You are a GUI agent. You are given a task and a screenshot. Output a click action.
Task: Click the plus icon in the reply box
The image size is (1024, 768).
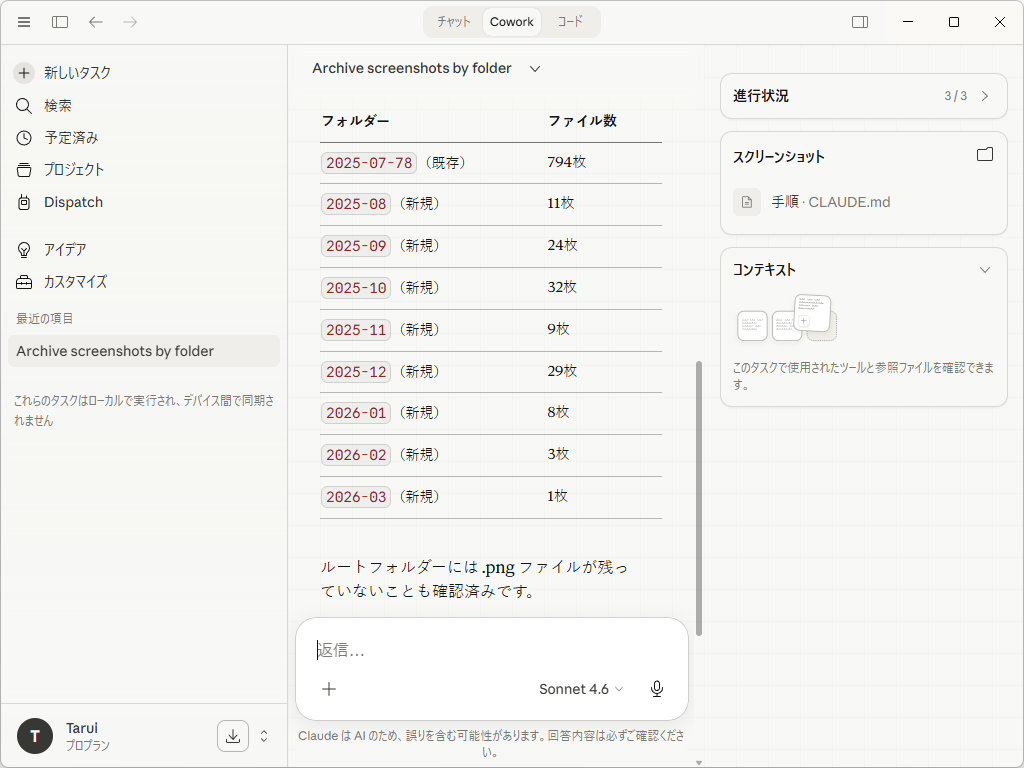tap(329, 689)
